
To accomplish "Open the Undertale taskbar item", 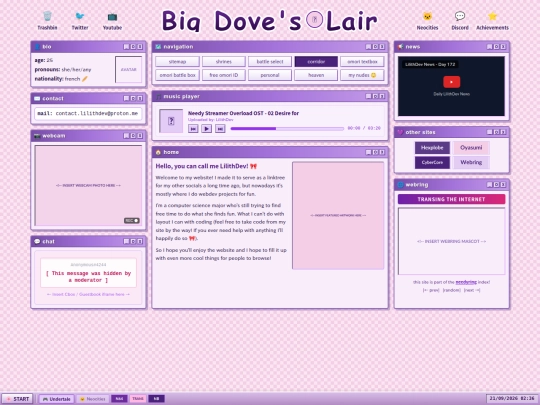I will point(56,399).
